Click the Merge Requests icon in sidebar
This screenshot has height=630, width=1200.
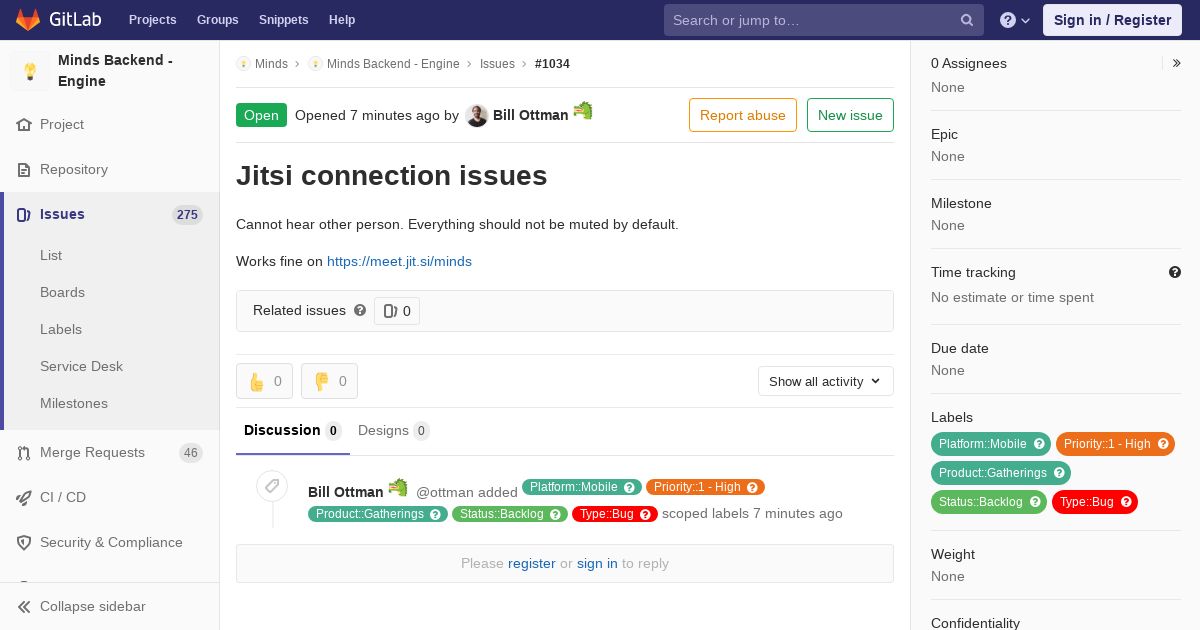tap(24, 453)
